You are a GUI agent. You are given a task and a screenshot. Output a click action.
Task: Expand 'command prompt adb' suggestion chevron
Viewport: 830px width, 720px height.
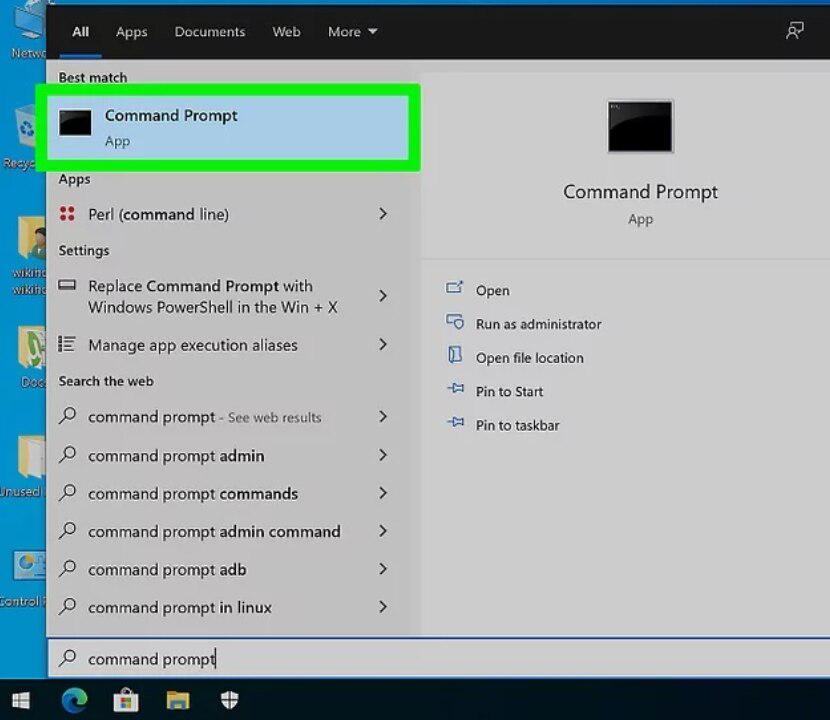click(x=383, y=569)
